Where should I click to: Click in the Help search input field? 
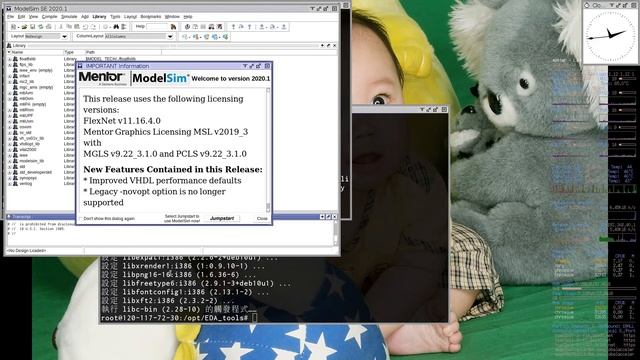pos(157,27)
